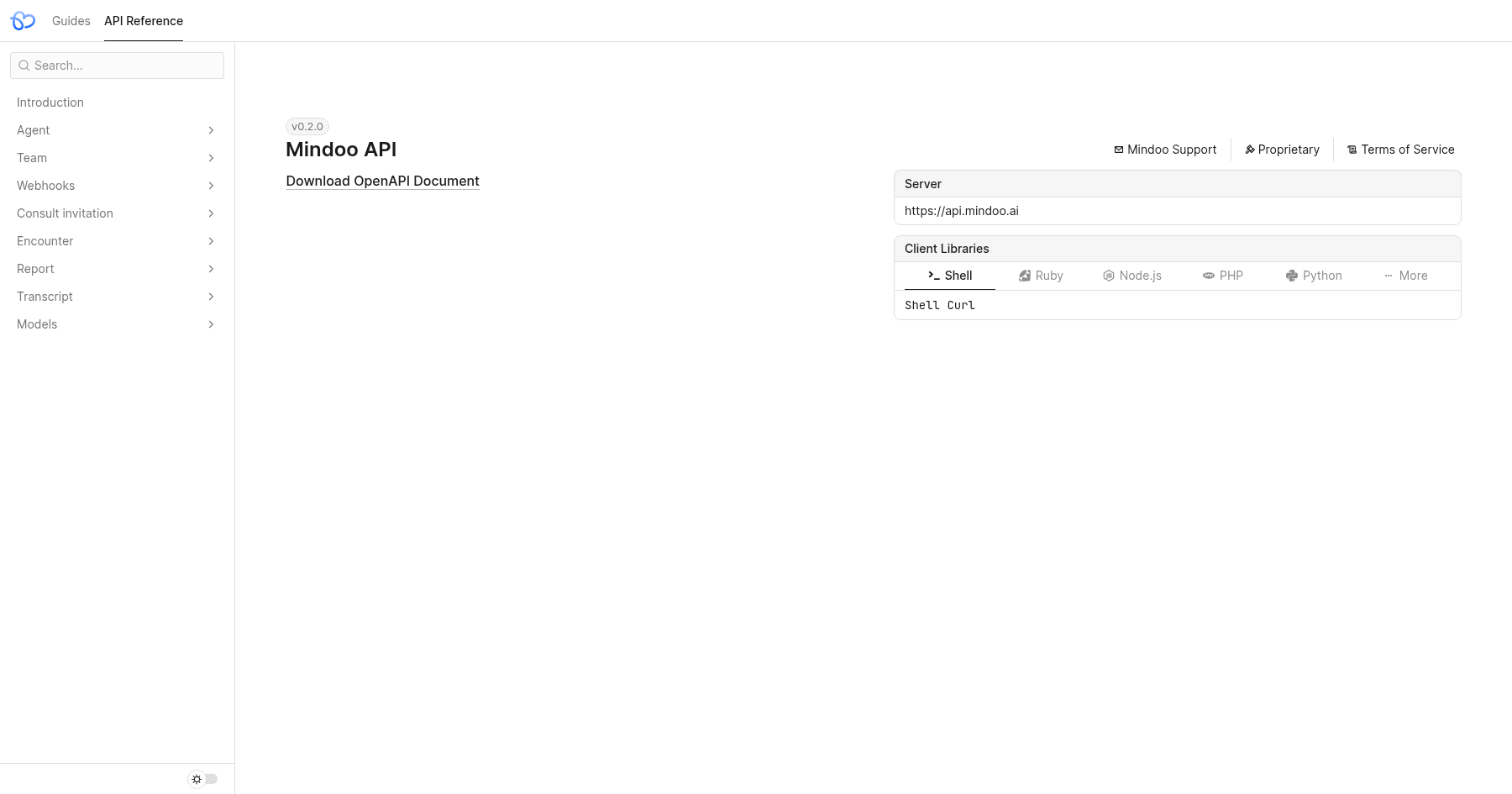The width and height of the screenshot is (1512, 794).
Task: Click the server URL https://api.mindoo.ai
Action: (961, 211)
